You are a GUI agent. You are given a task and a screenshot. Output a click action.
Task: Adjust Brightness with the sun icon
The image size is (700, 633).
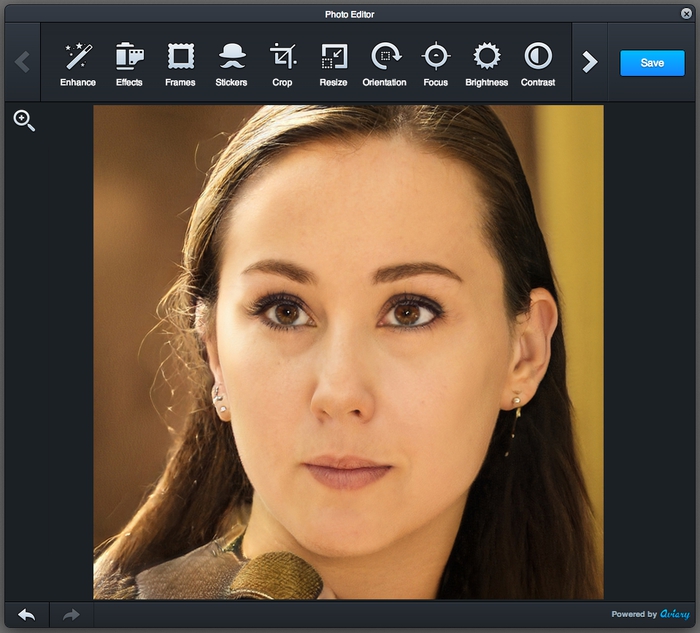point(487,64)
